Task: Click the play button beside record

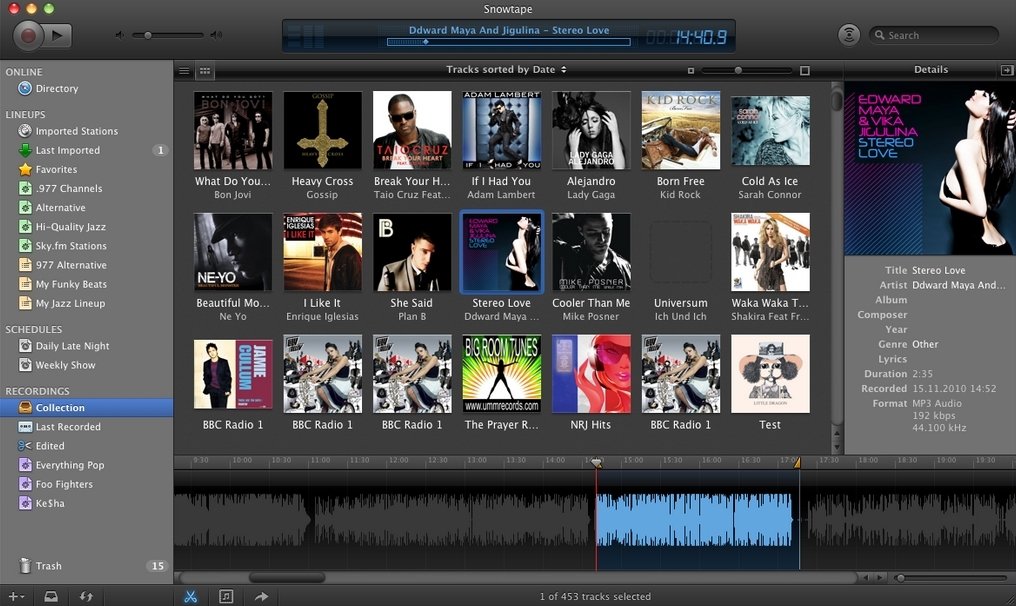Action: tap(58, 35)
